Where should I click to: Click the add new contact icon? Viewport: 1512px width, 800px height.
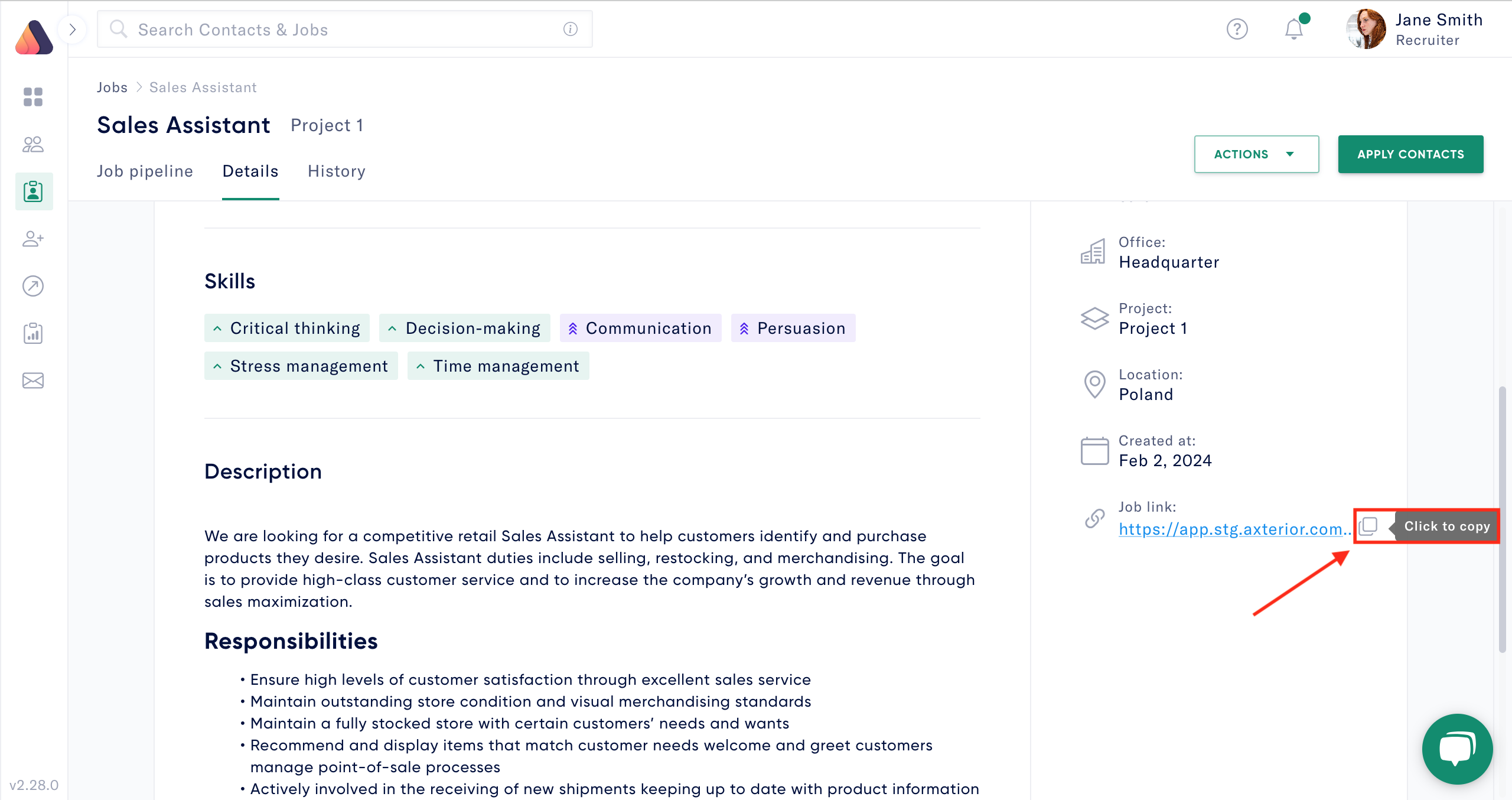pos(33,239)
